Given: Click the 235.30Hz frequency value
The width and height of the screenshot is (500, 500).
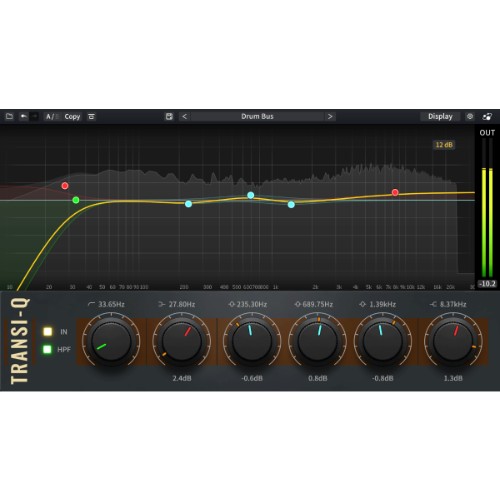Looking at the screenshot, I should coord(252,304).
